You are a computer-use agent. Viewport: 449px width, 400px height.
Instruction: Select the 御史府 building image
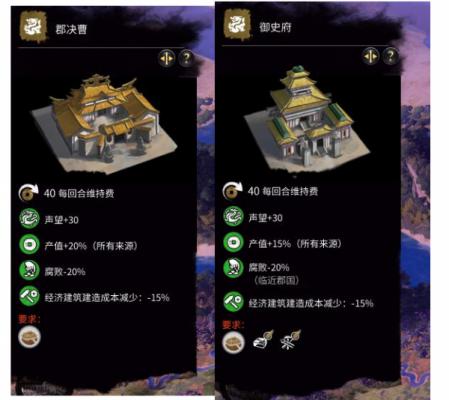(307, 119)
